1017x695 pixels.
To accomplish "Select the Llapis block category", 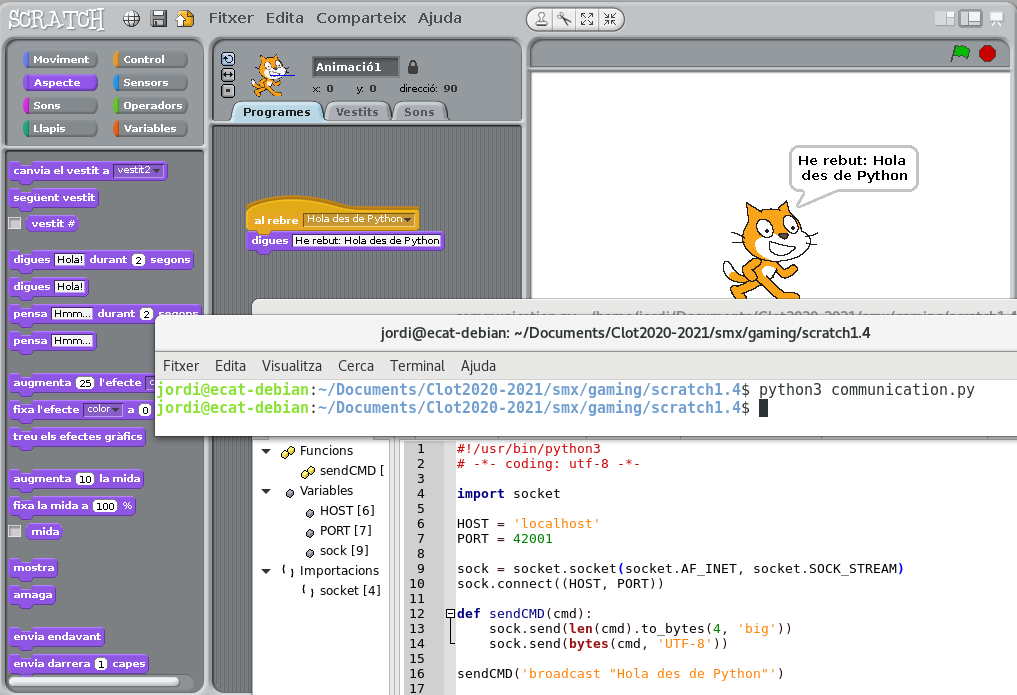I will [60, 128].
